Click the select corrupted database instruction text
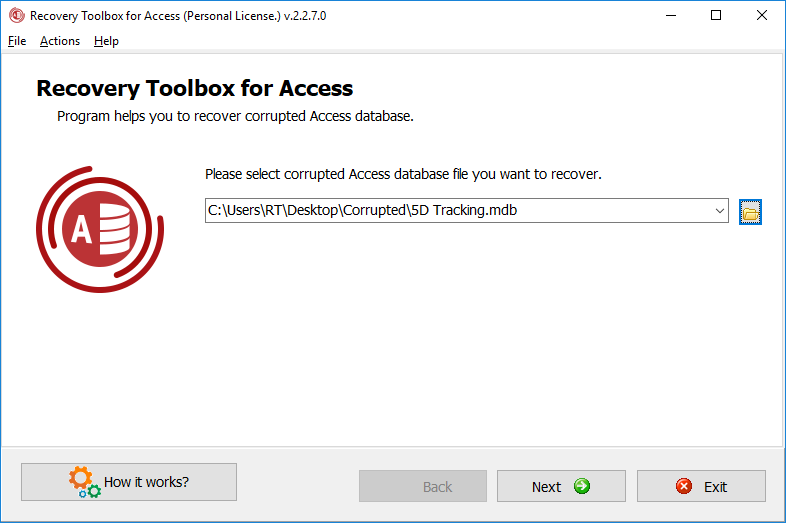 pyautogui.click(x=403, y=174)
